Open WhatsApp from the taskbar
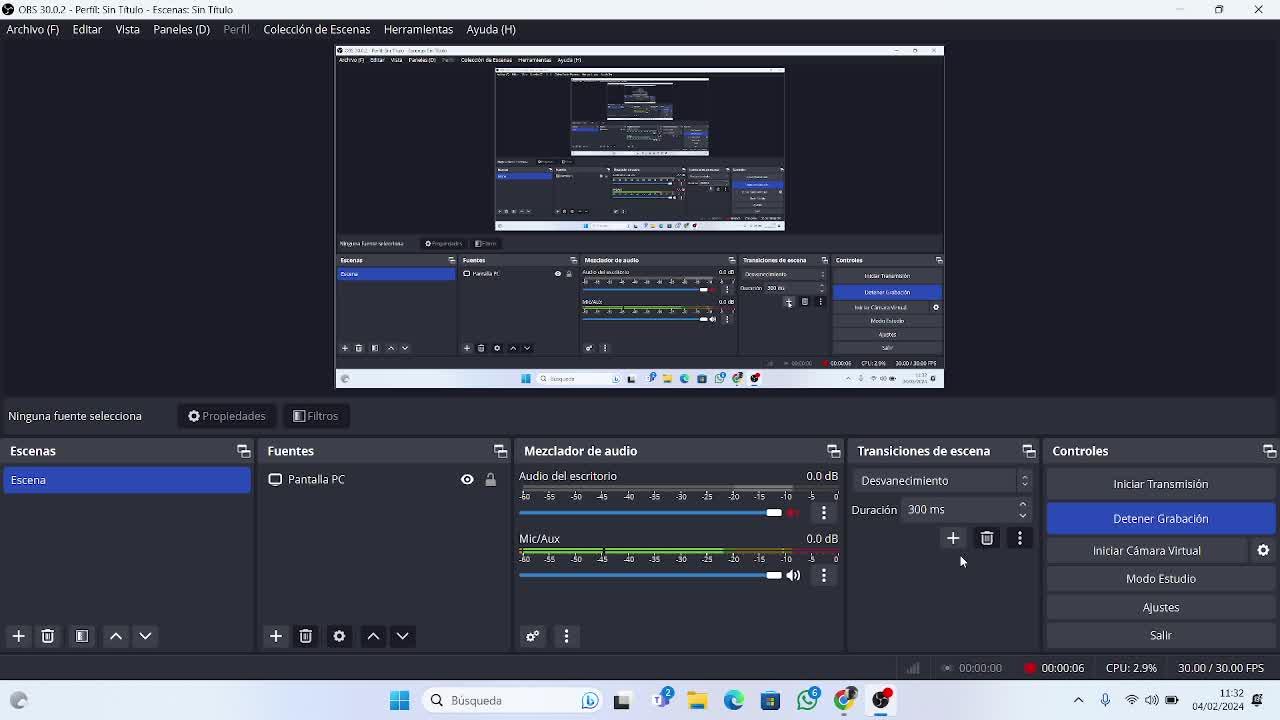This screenshot has height=720, width=1280. coord(808,700)
